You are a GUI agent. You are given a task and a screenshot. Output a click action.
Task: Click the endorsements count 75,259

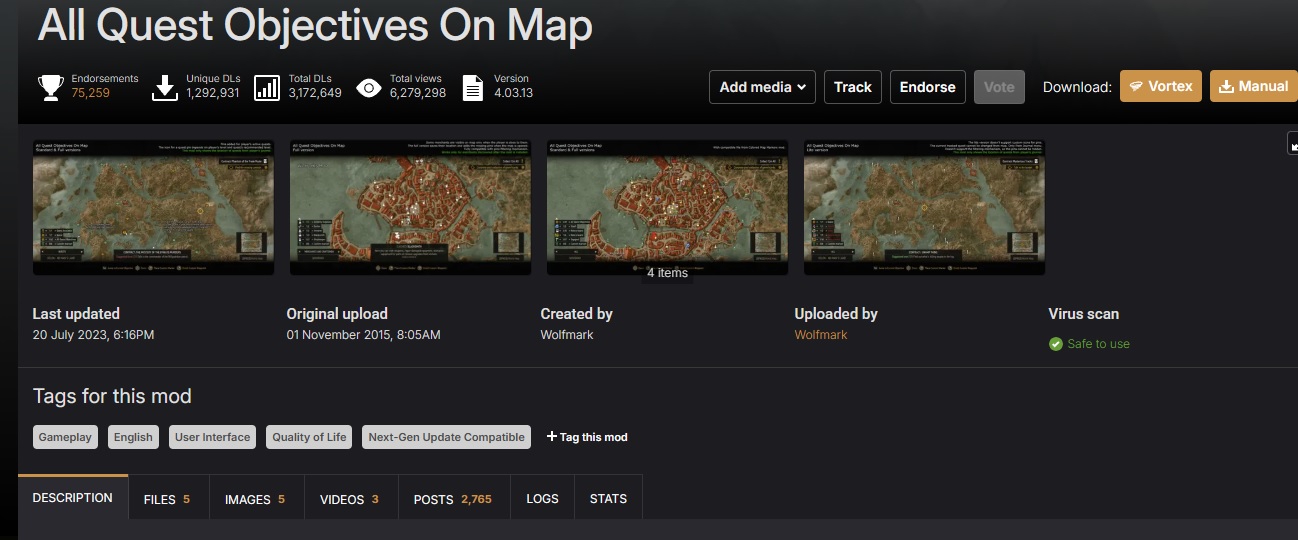point(91,93)
